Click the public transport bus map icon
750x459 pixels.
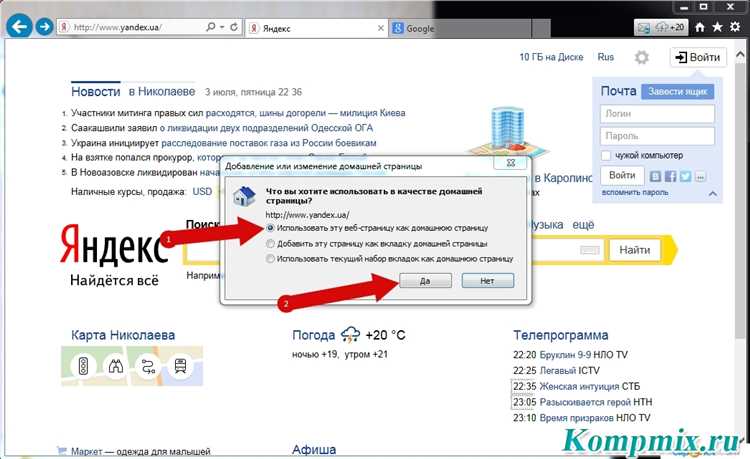click(180, 366)
